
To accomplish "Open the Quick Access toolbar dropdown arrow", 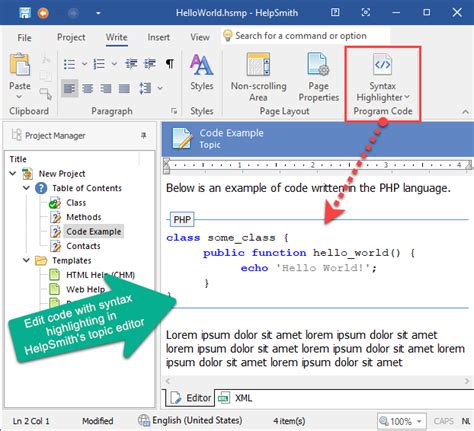I will click(98, 13).
